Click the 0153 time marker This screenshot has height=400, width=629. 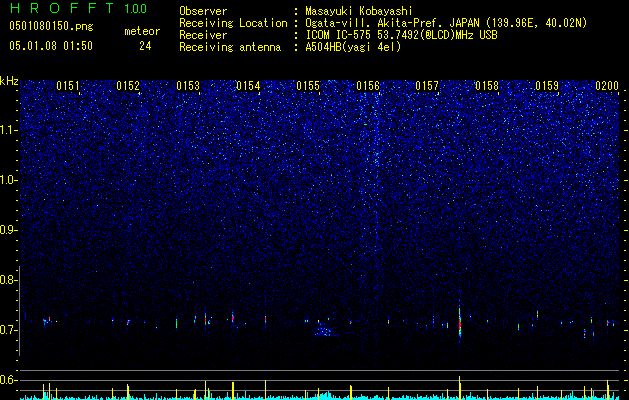[x=188, y=85]
